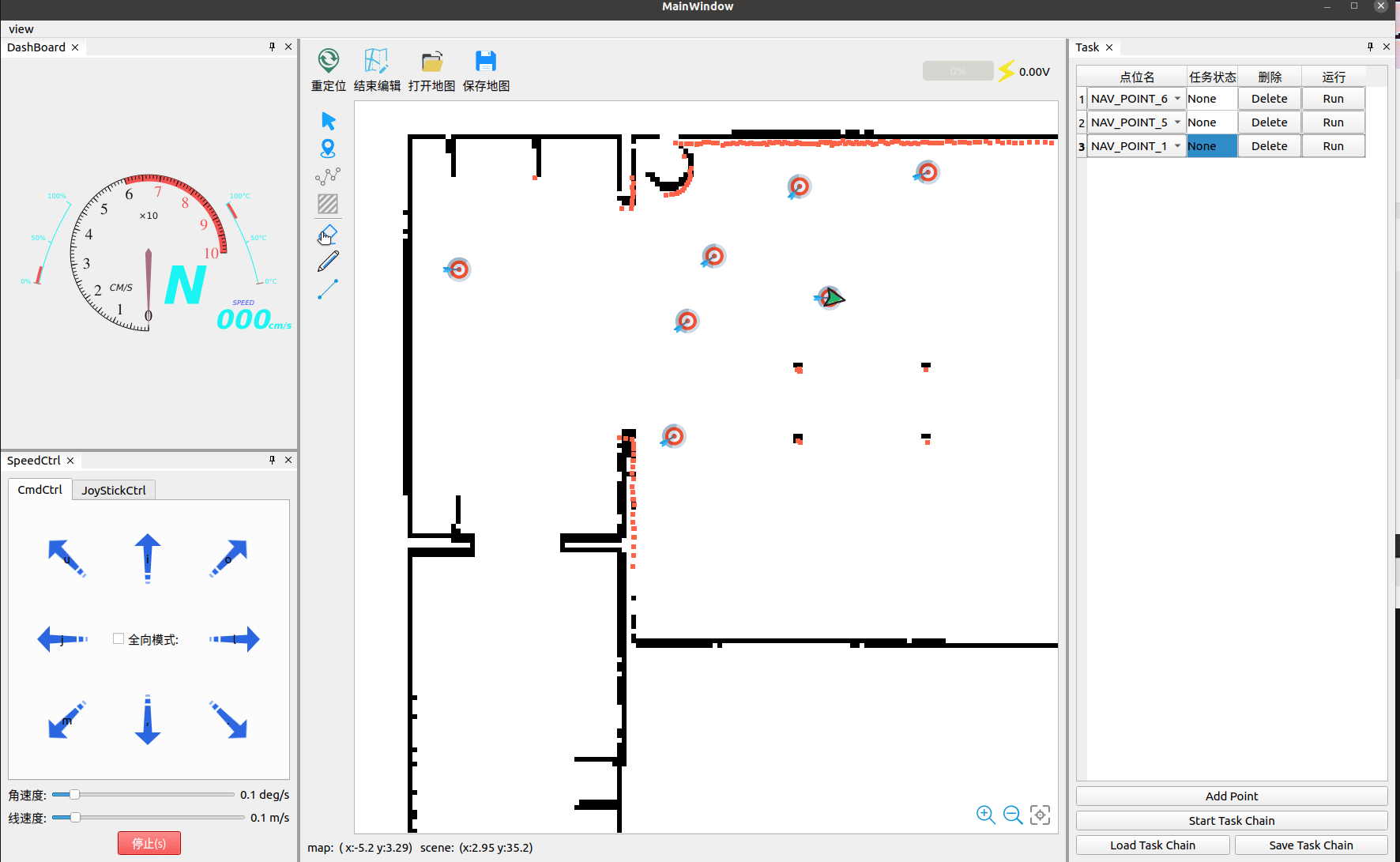The image size is (1400, 862).
Task: Switch to the JoyStickCtrl tab
Action: click(x=113, y=490)
